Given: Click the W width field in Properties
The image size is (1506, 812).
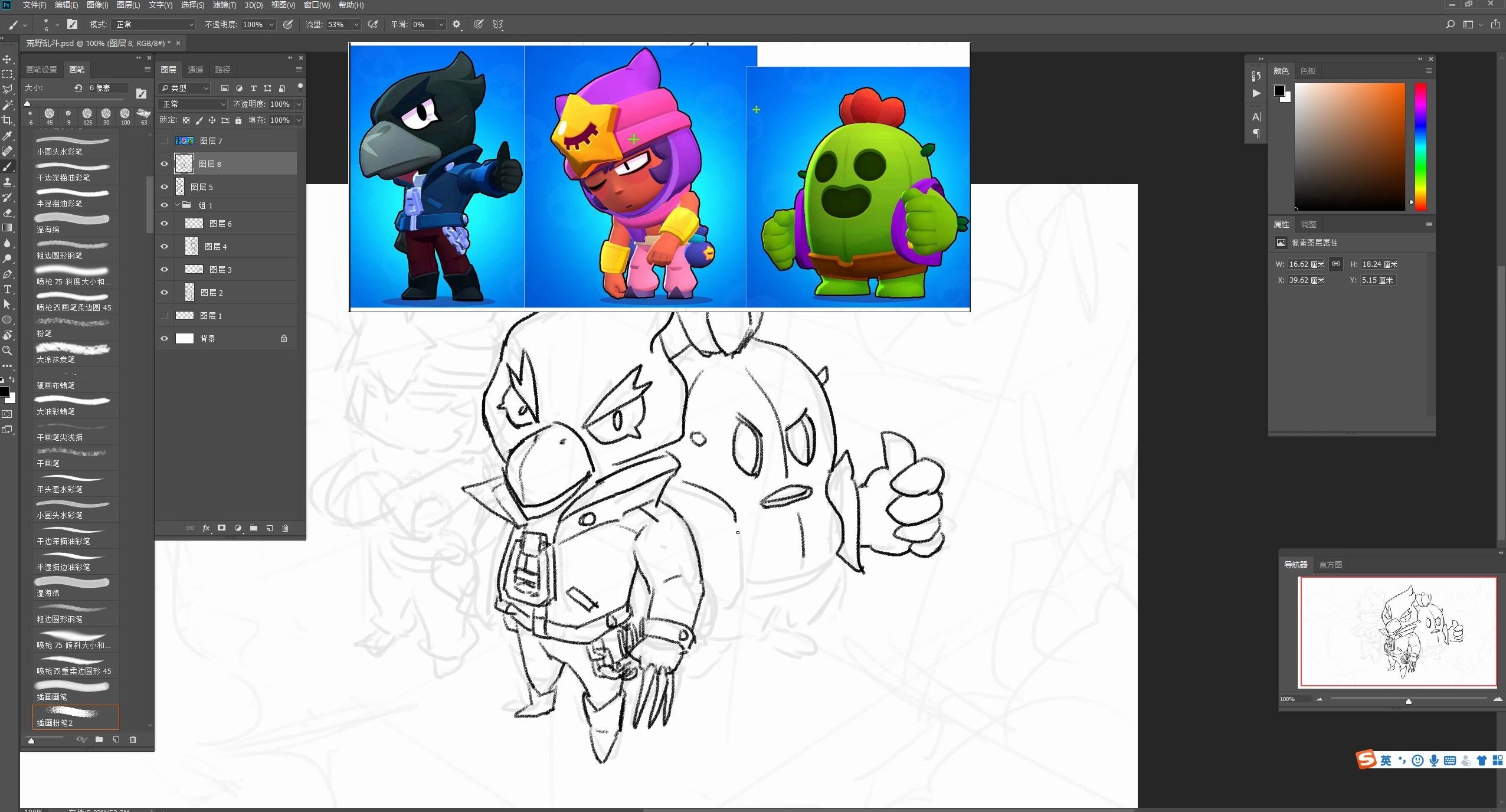Looking at the screenshot, I should (1307, 264).
